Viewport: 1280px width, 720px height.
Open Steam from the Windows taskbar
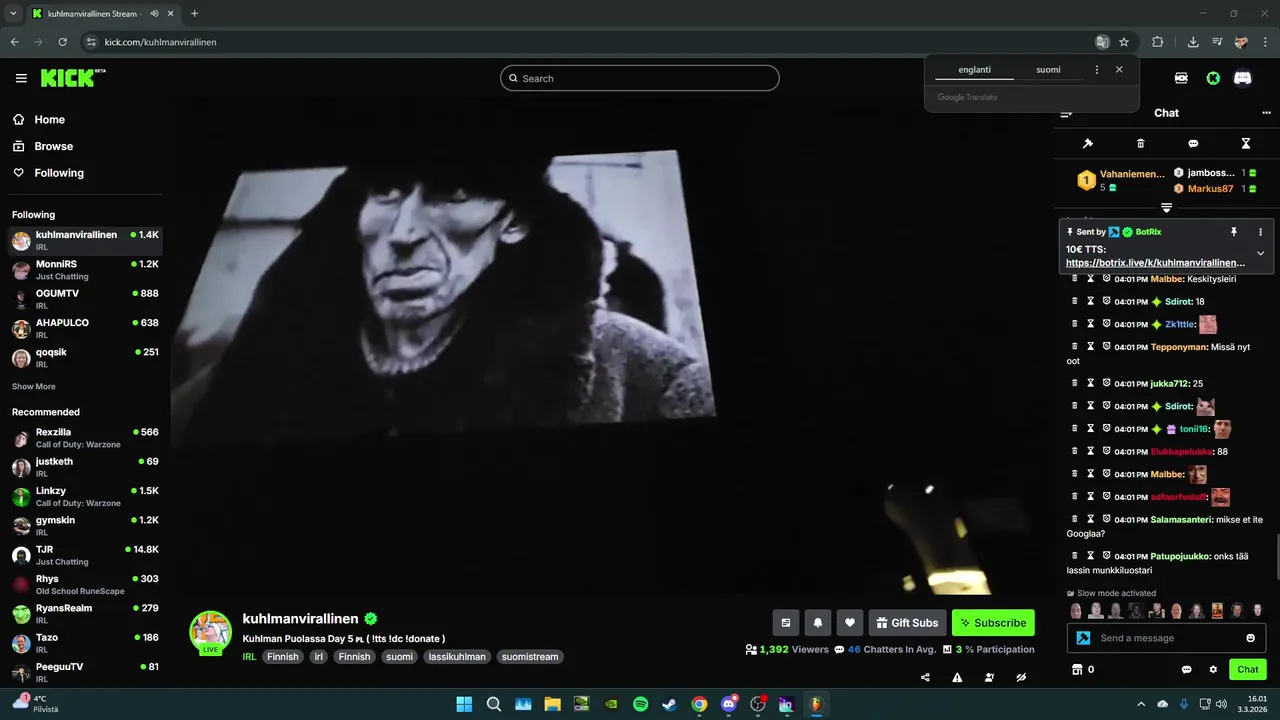(669, 704)
